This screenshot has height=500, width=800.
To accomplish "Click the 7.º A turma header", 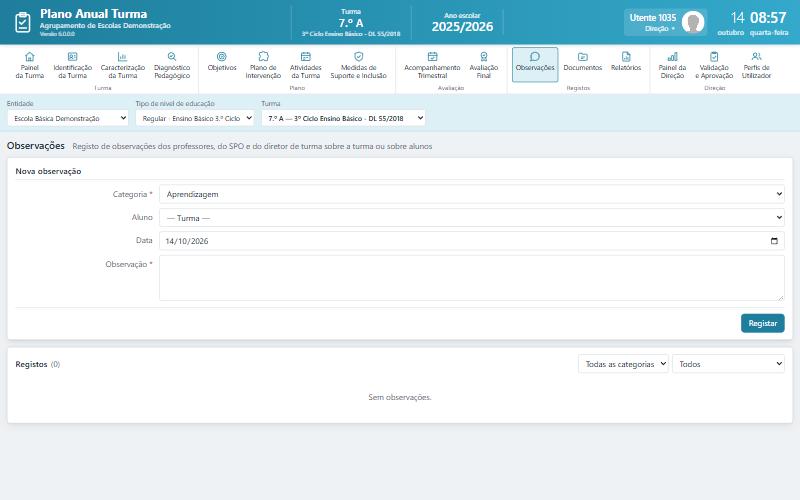I will pyautogui.click(x=351, y=23).
